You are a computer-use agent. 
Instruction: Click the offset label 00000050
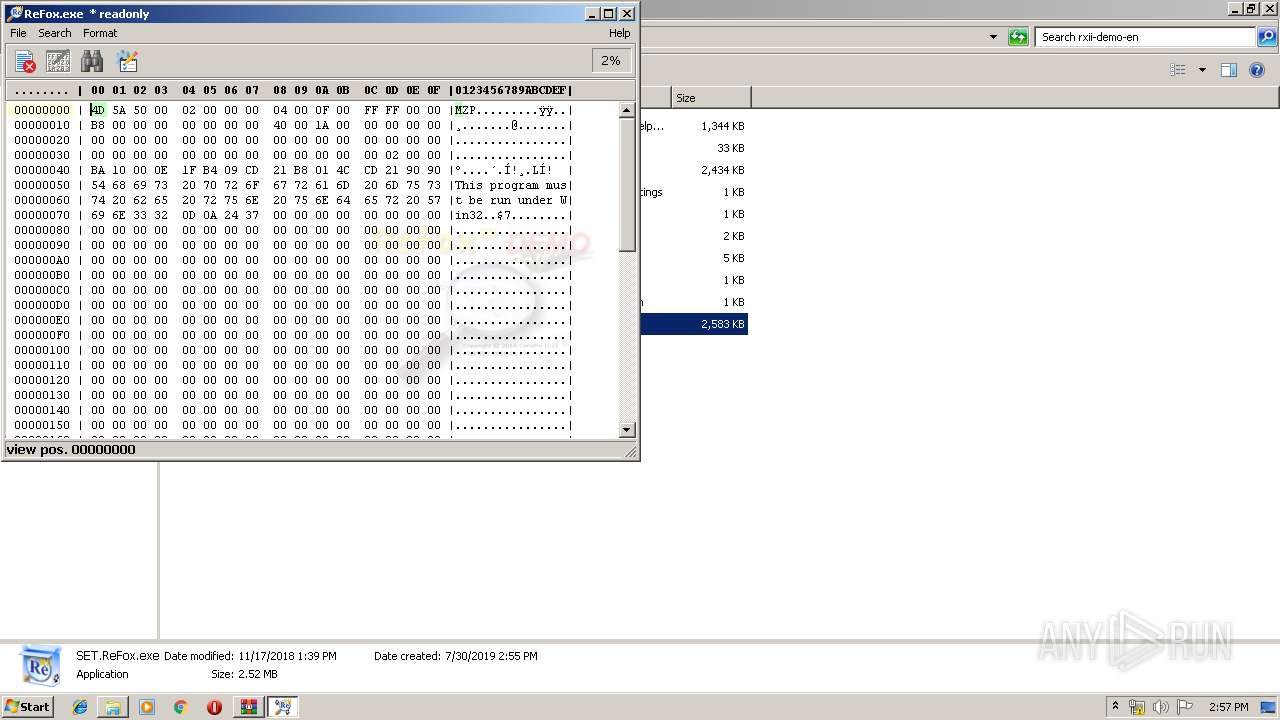coord(42,185)
